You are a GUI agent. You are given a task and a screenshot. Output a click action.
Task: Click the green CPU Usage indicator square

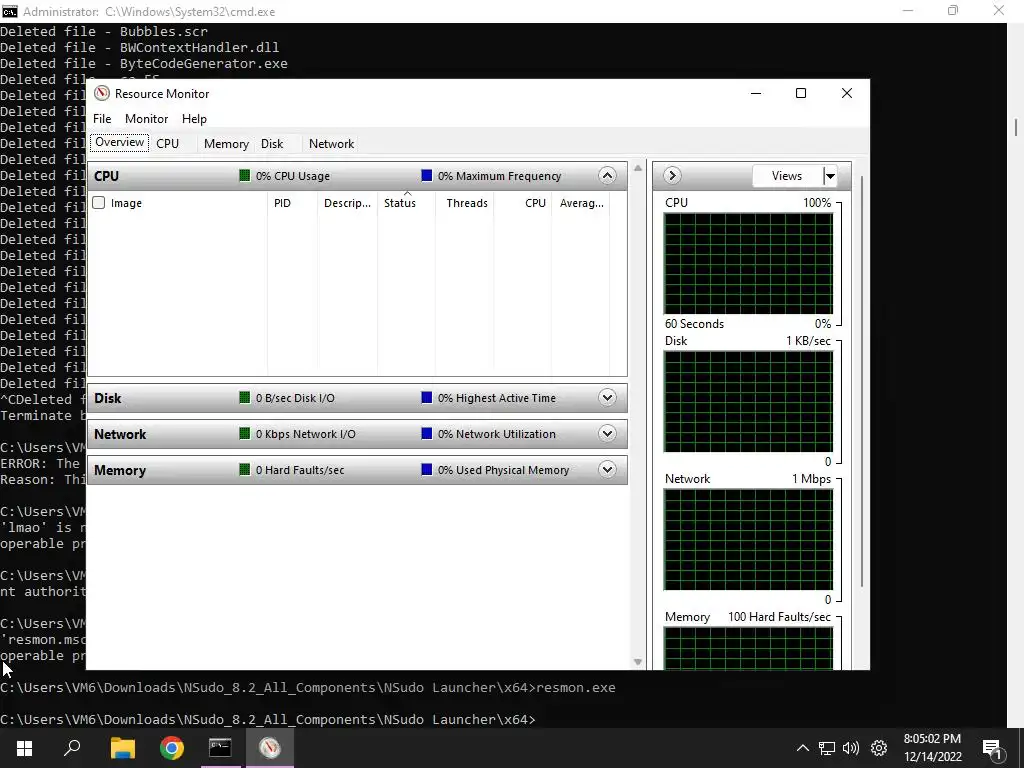point(245,176)
